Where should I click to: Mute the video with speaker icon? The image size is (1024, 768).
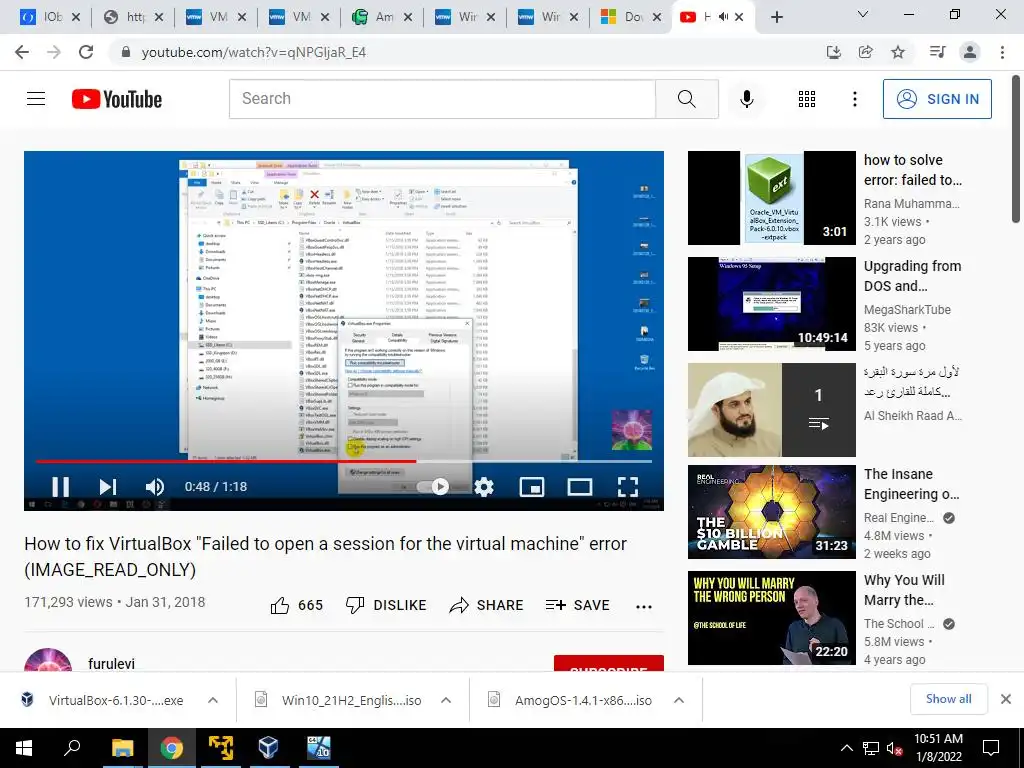[x=155, y=487]
